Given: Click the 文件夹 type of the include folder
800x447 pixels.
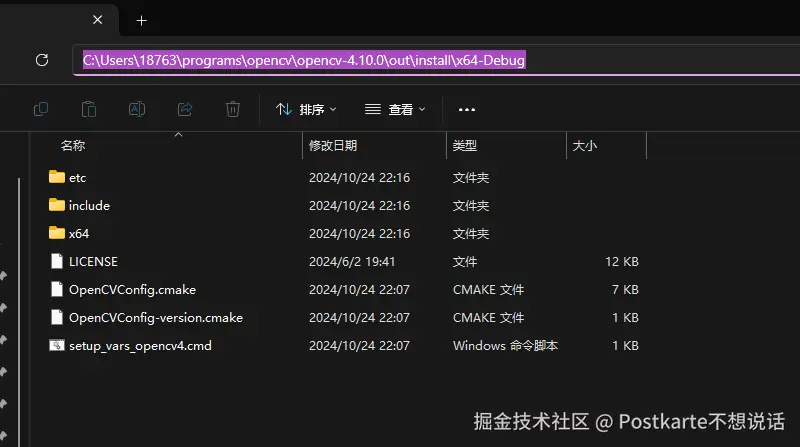Looking at the screenshot, I should click(471, 206).
